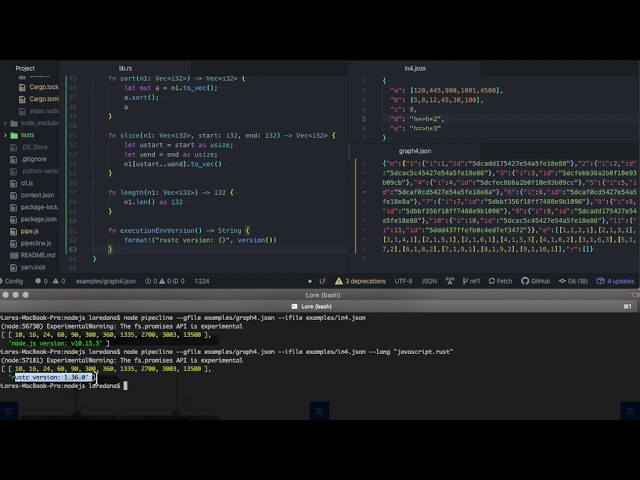The width and height of the screenshot is (640, 480).
Task: Click cursor position 1:224 in status bar
Action: 202,281
